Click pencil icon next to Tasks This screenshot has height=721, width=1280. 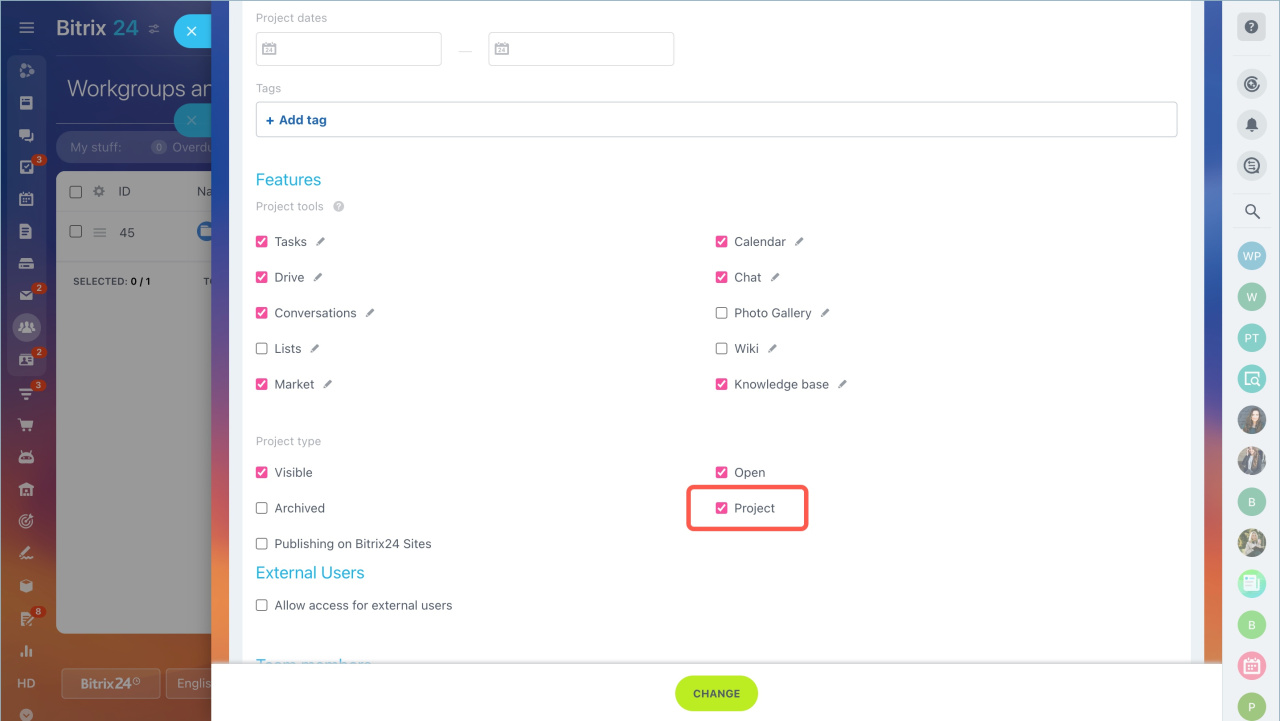321,242
